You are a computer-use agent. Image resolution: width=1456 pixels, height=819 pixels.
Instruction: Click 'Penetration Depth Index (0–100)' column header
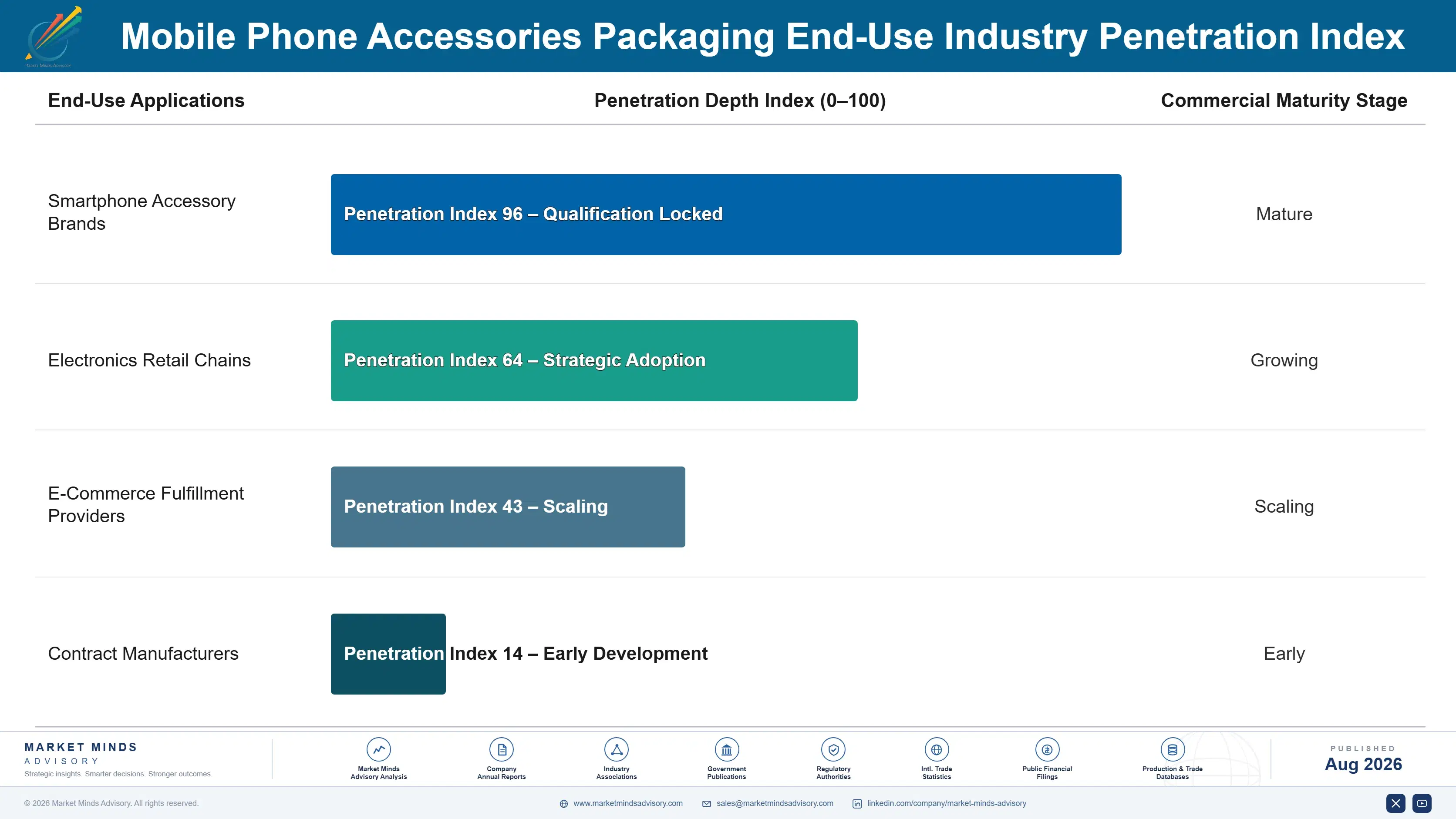[740, 101]
